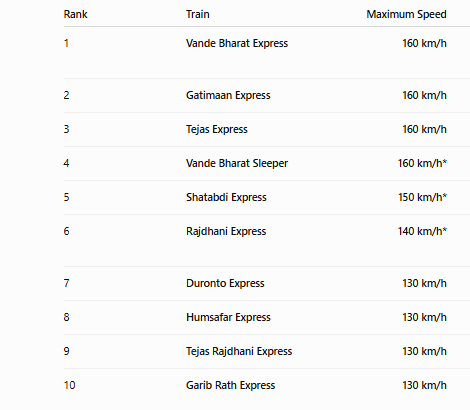Screen dimensions: 470x410
Task: Select Gatimaan Express train name
Action: tap(228, 95)
